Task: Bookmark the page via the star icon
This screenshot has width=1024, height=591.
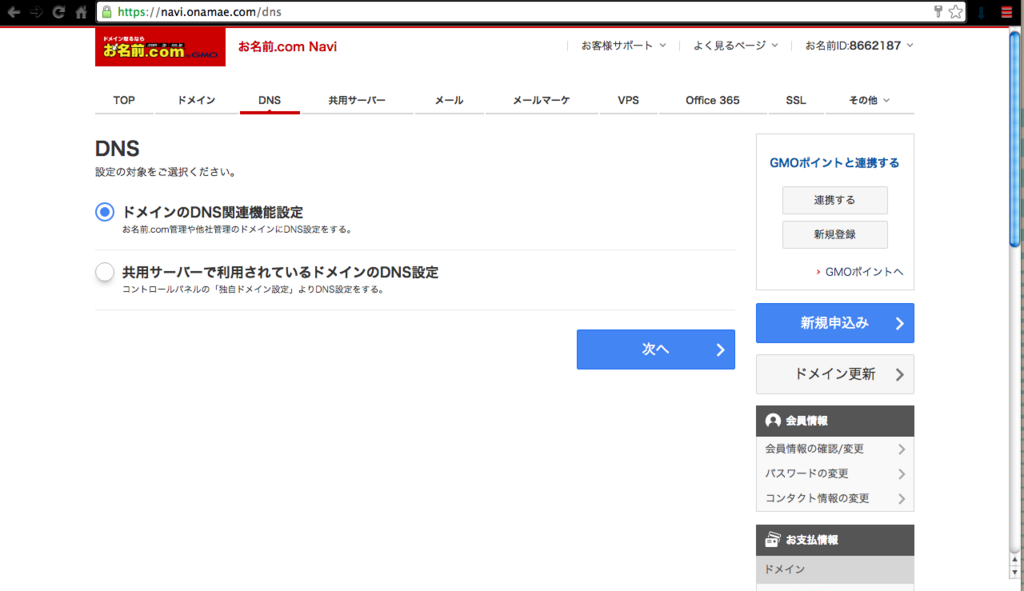Action: coord(955,13)
